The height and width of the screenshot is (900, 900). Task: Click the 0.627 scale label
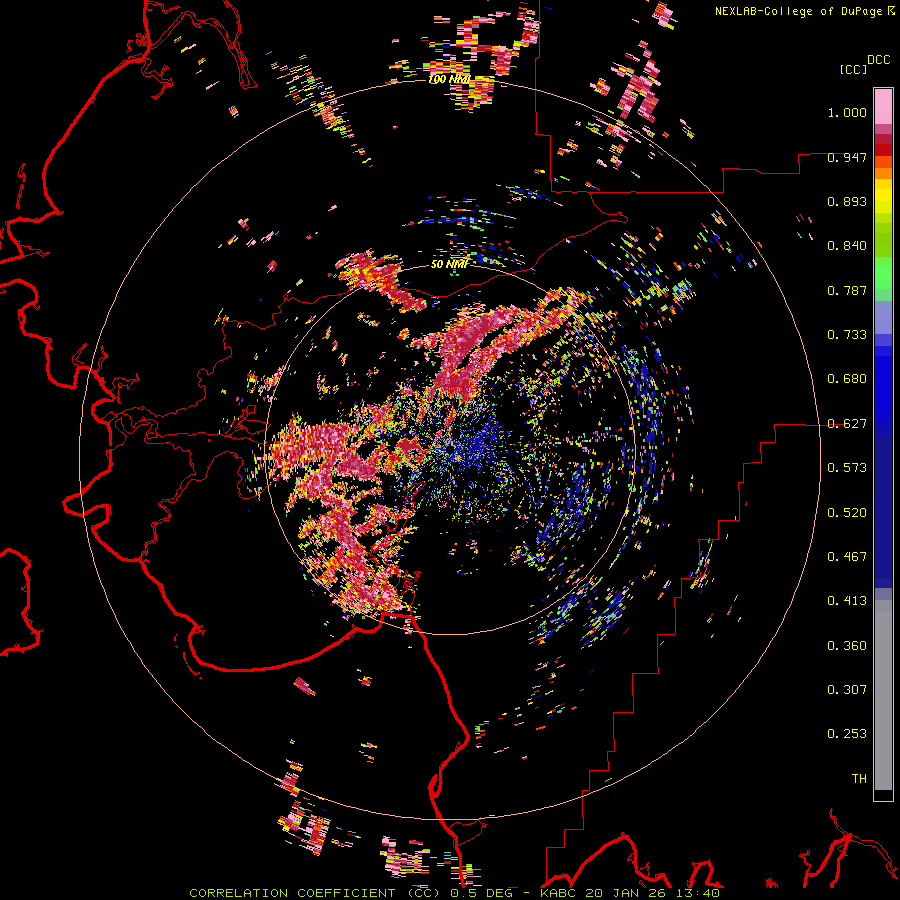(x=847, y=424)
